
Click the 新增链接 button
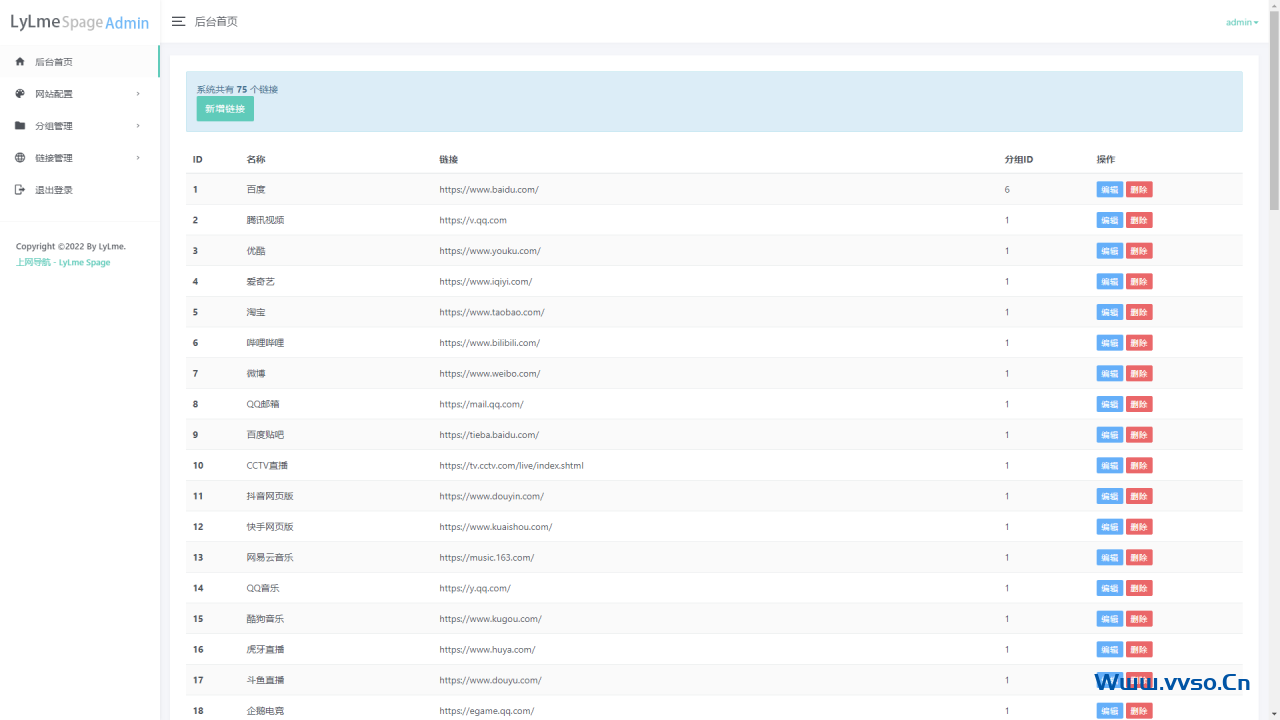point(225,109)
